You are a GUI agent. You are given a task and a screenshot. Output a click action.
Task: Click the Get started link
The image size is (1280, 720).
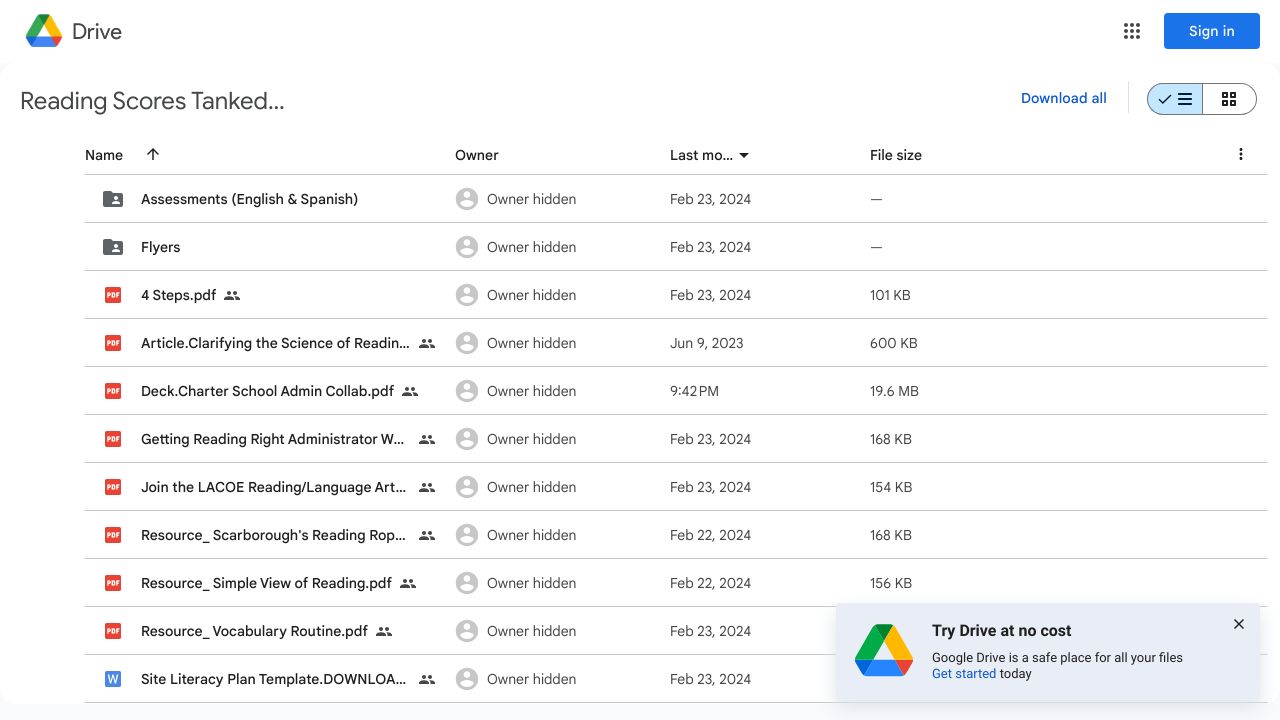(964, 673)
